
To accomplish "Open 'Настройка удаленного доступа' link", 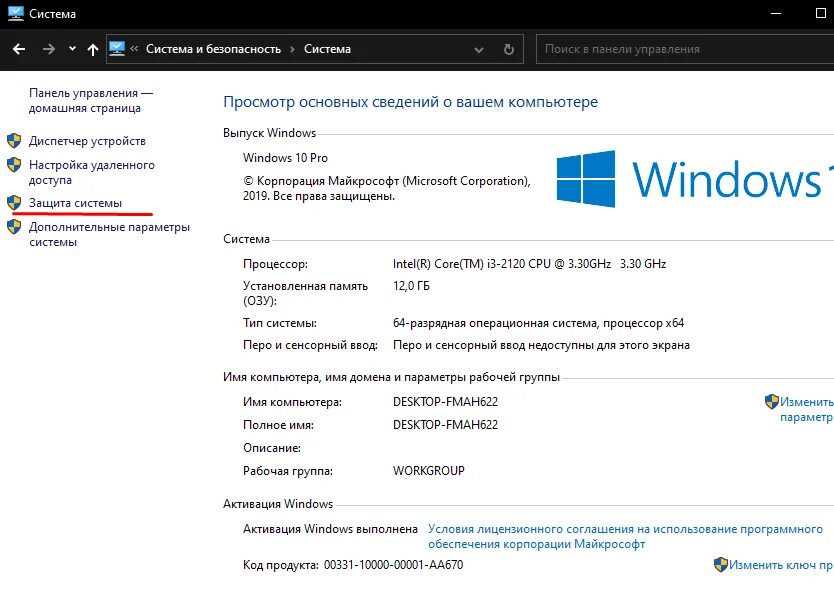I will coord(91,172).
